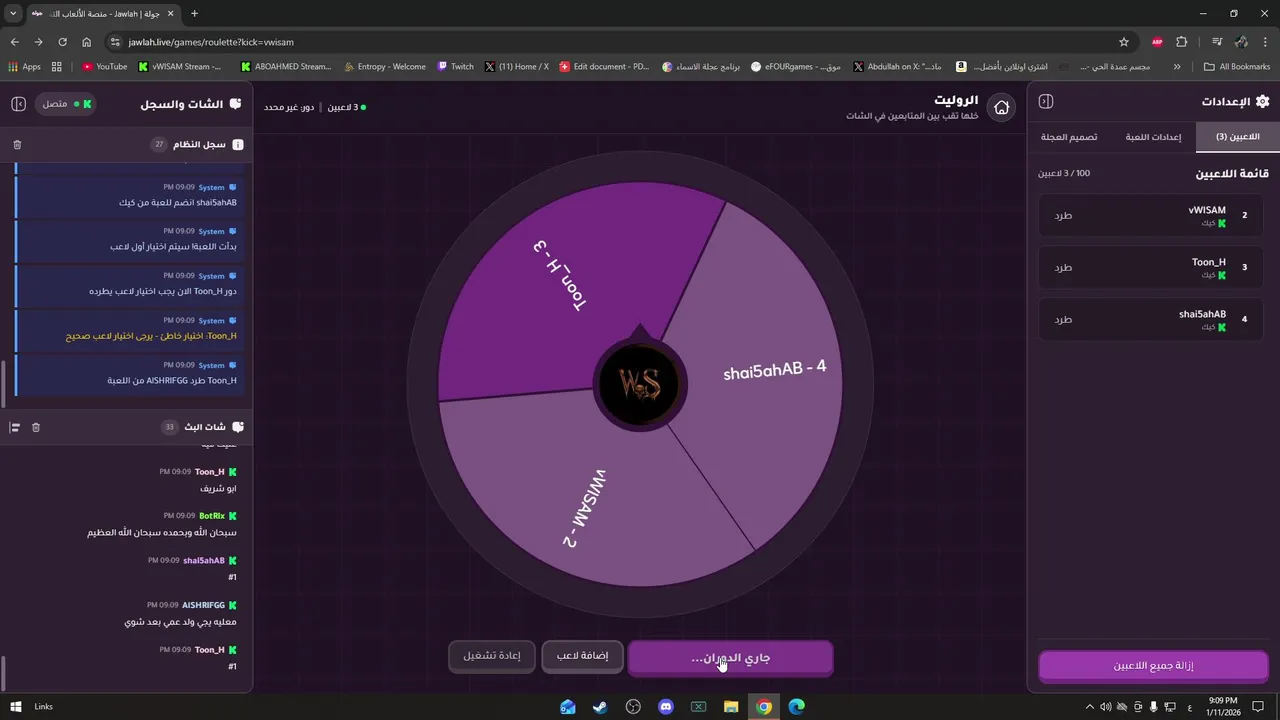Screen dimensions: 1280x720
Task: Open Discord from the taskbar
Action: pyautogui.click(x=666, y=707)
